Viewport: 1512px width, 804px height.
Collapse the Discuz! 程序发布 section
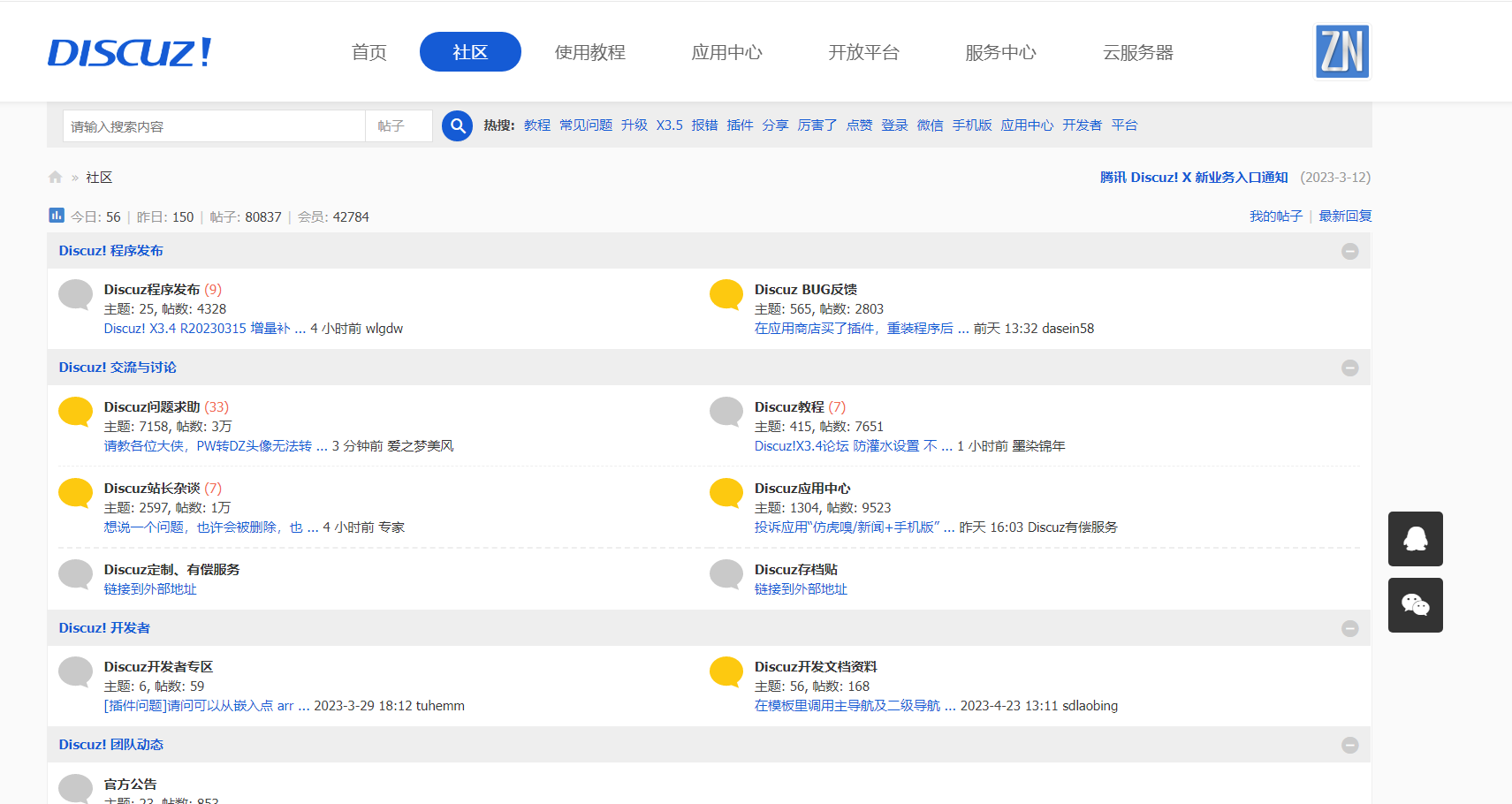pos(1349,252)
